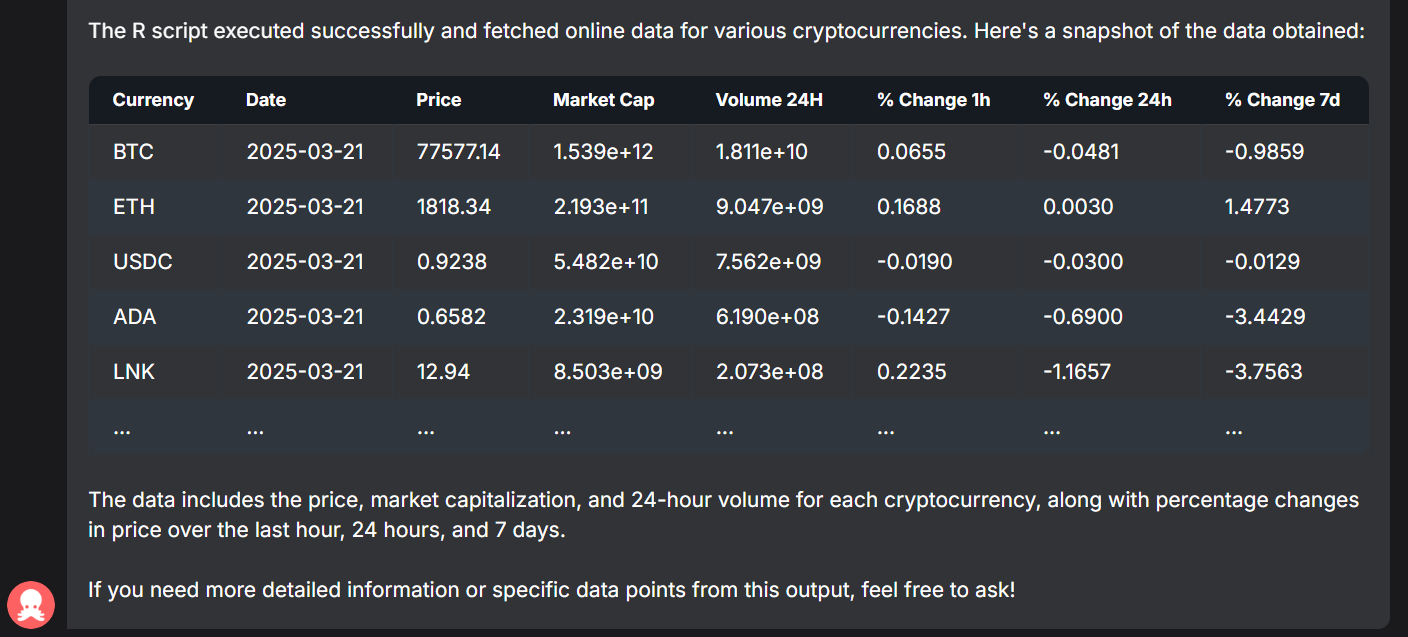Click the red octopus avatar icon

(31, 604)
